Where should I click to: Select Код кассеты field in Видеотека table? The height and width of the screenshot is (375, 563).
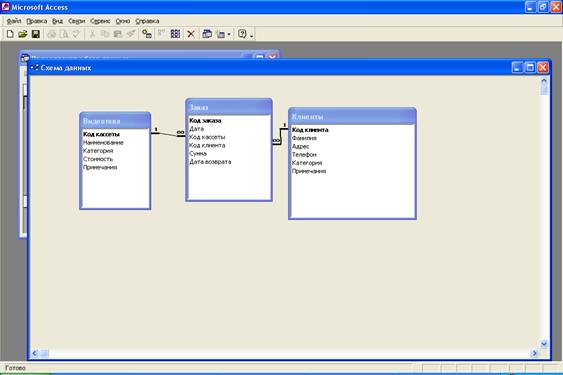coord(101,134)
